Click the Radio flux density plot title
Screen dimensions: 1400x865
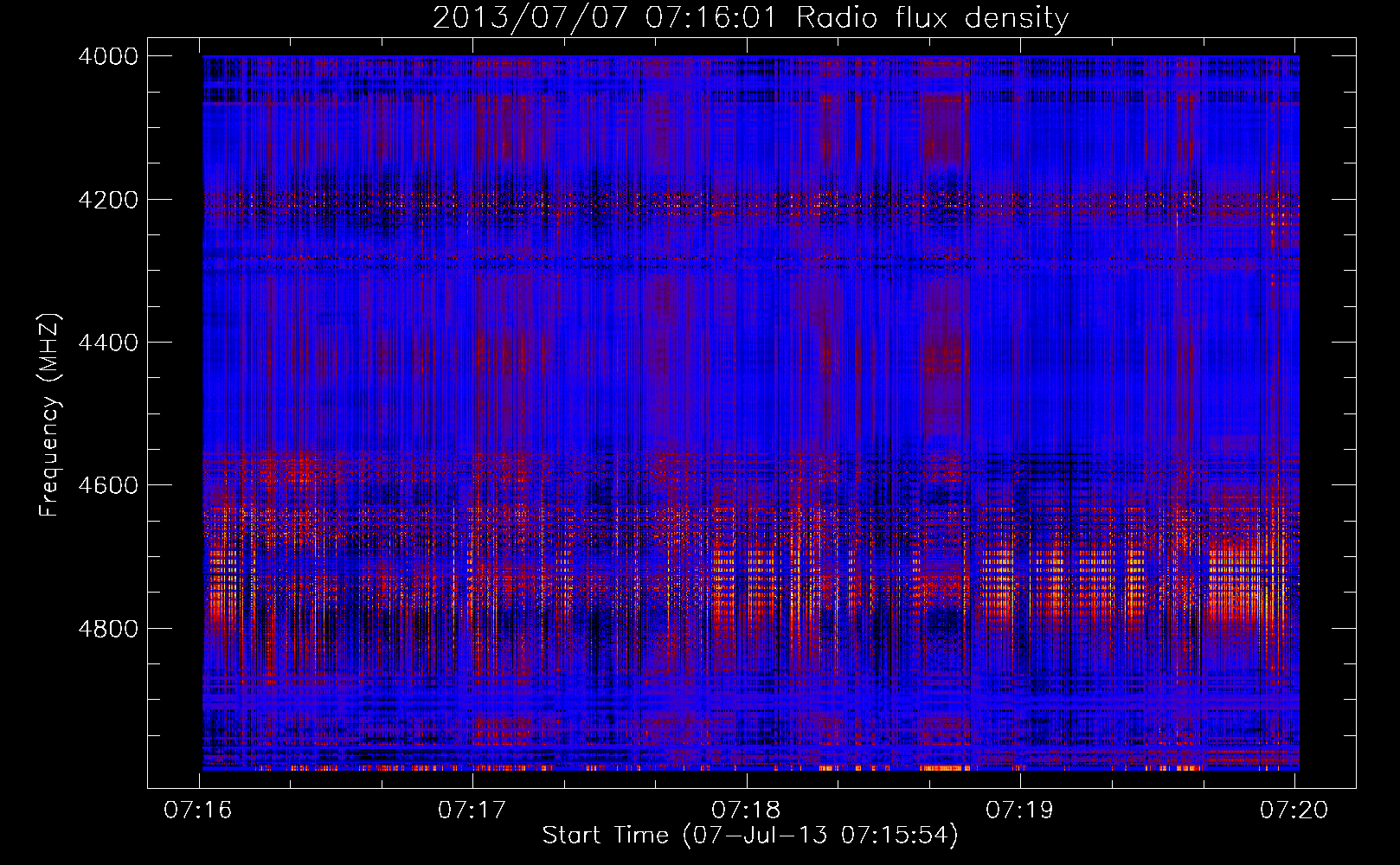pos(751,17)
